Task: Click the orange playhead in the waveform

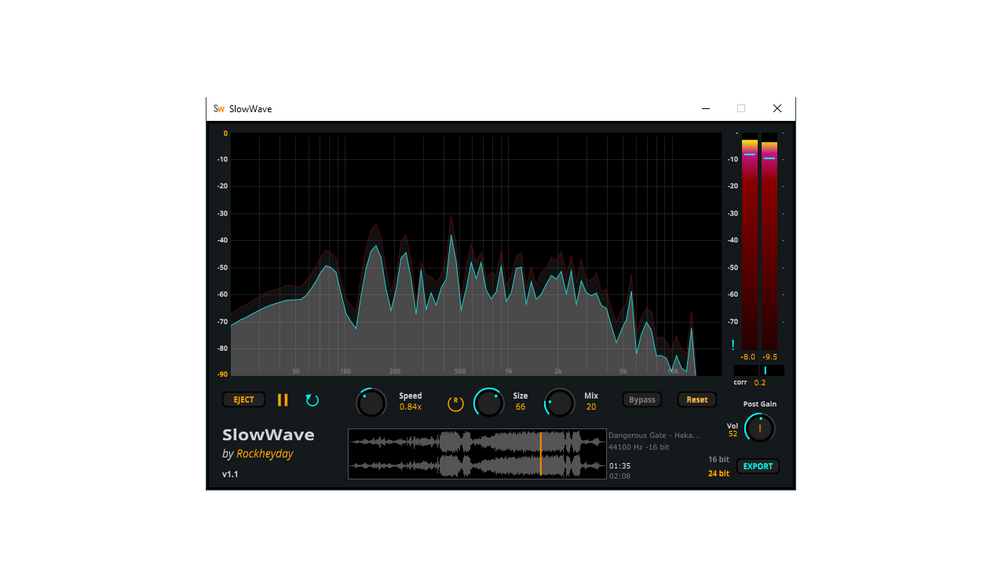Action: (x=540, y=454)
